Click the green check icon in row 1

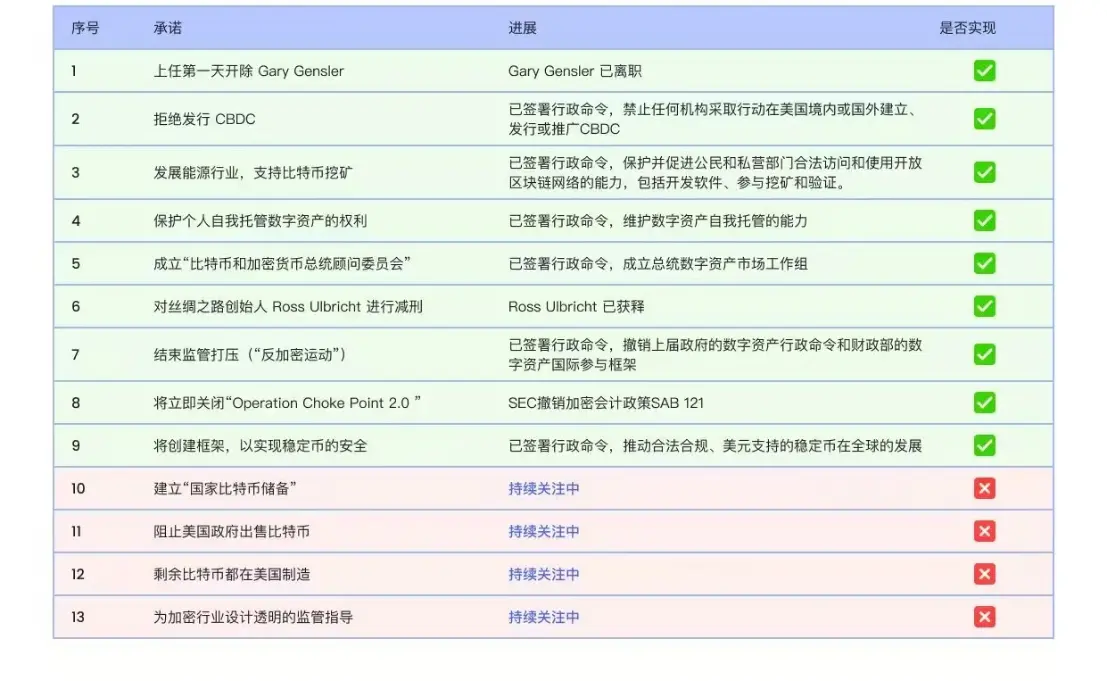(984, 71)
